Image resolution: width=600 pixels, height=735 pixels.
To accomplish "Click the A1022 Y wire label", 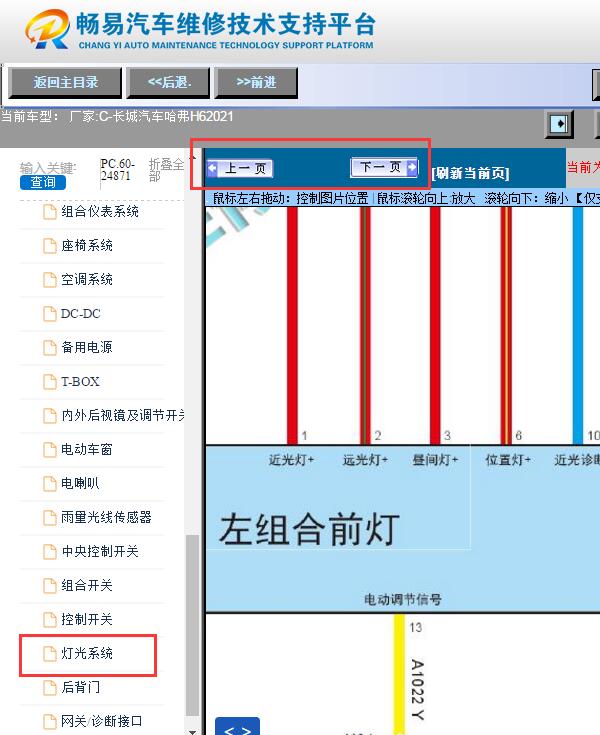I will coord(417,690).
